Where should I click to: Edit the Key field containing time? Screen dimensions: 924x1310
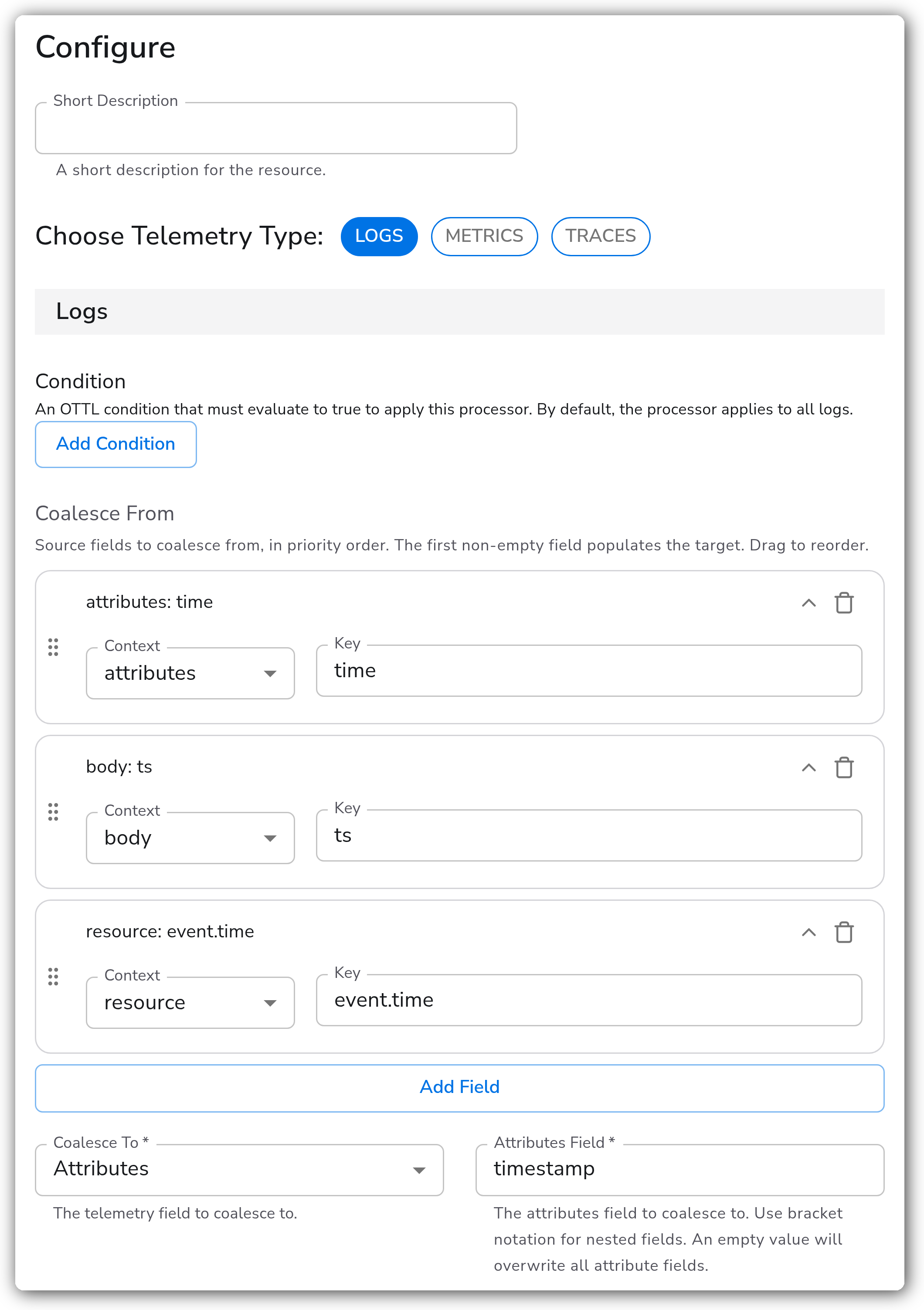click(x=589, y=670)
